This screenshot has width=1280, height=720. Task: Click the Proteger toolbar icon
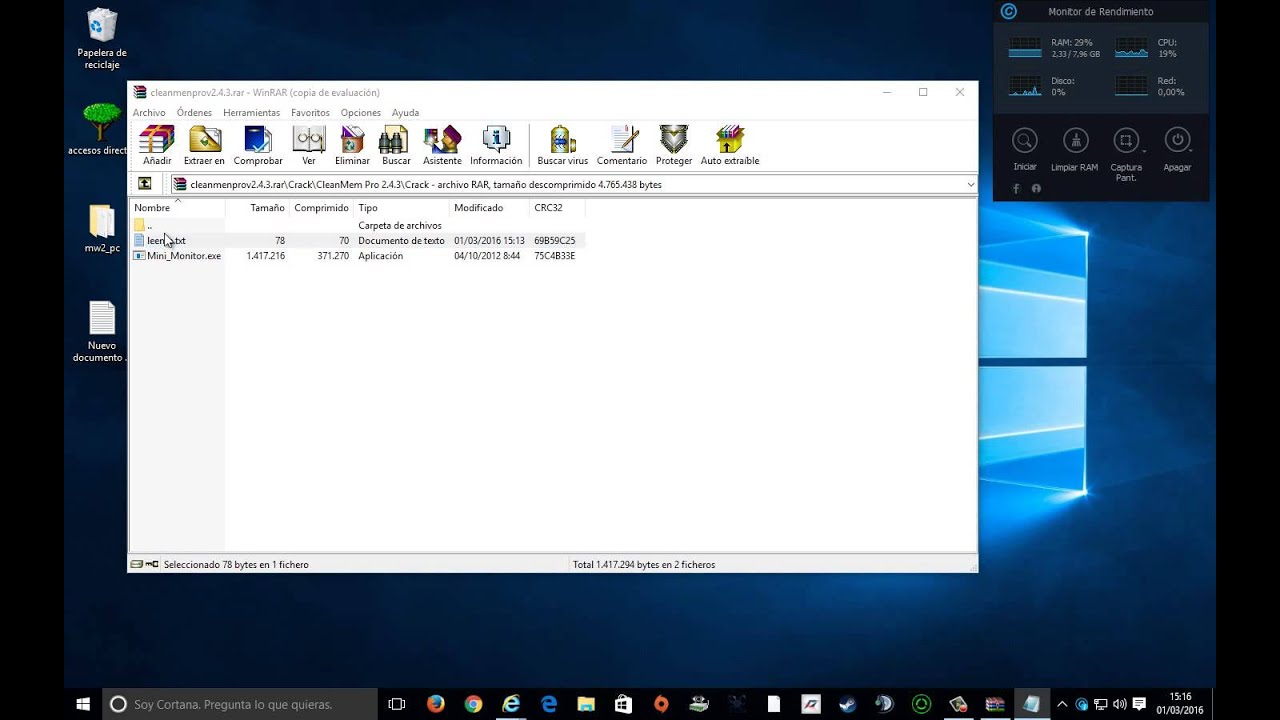pos(674,145)
